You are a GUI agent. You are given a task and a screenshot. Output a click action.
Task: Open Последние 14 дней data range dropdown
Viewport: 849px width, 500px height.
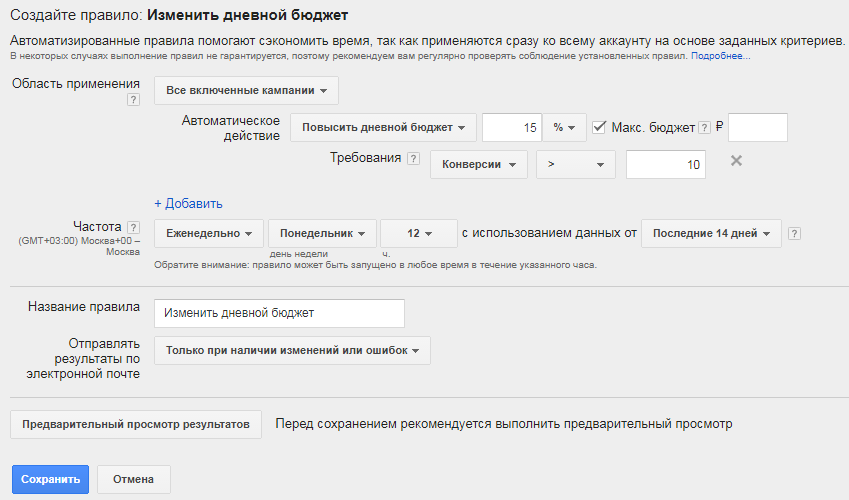tap(710, 233)
